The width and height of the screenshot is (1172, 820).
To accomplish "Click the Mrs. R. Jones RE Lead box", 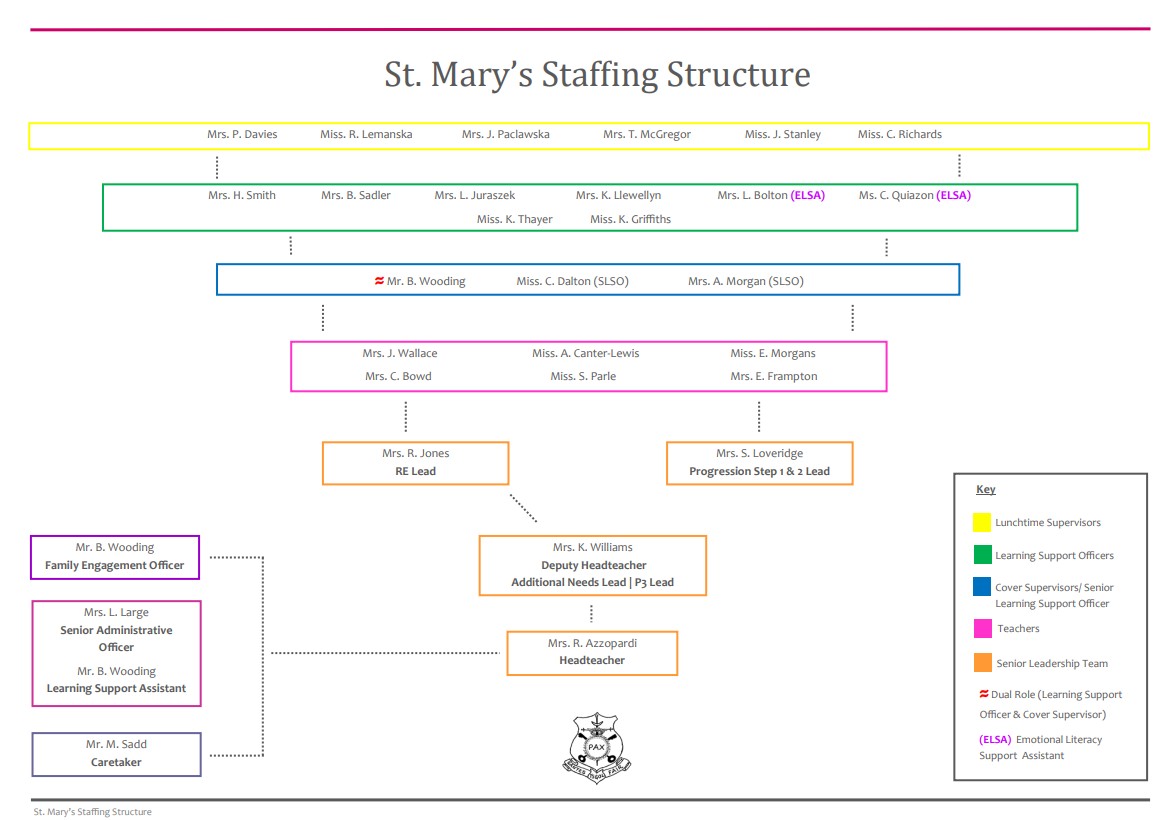I will pos(415,463).
